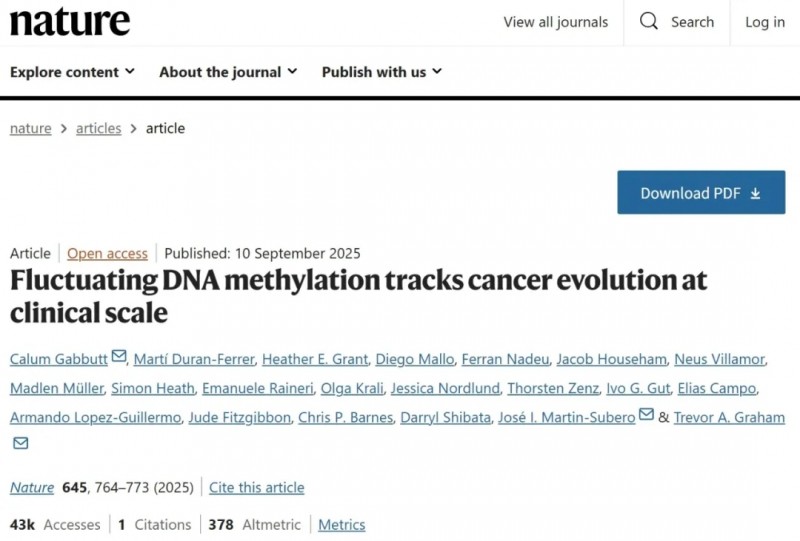Click the Nature logo
The width and height of the screenshot is (800, 541).
[x=70, y=22]
